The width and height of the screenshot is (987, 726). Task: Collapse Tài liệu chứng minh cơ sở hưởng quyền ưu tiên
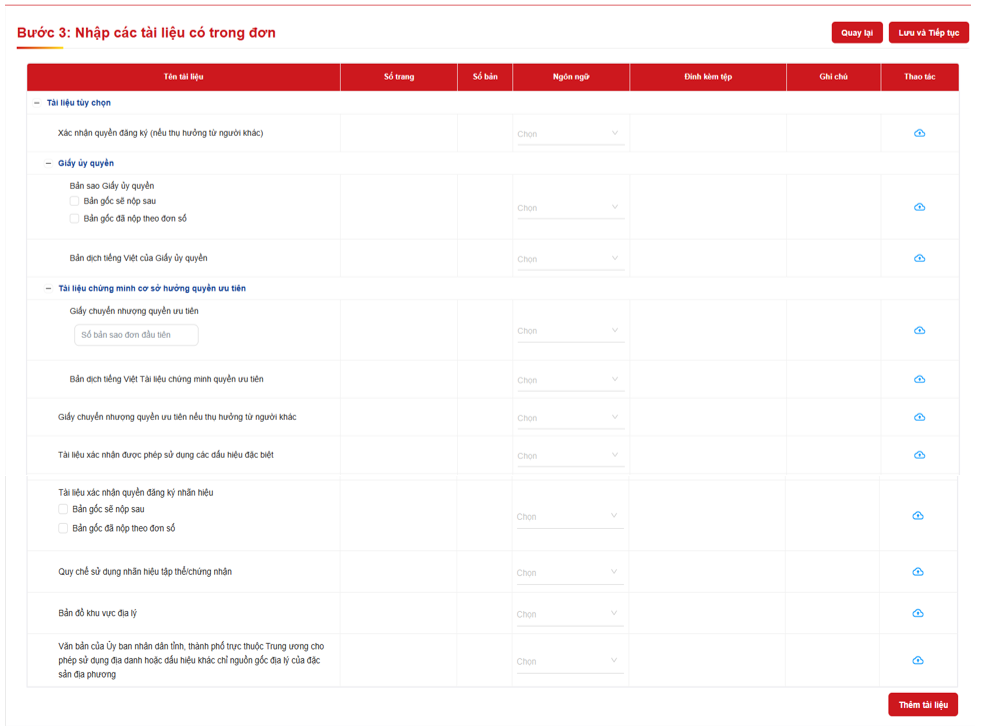[x=48, y=288]
